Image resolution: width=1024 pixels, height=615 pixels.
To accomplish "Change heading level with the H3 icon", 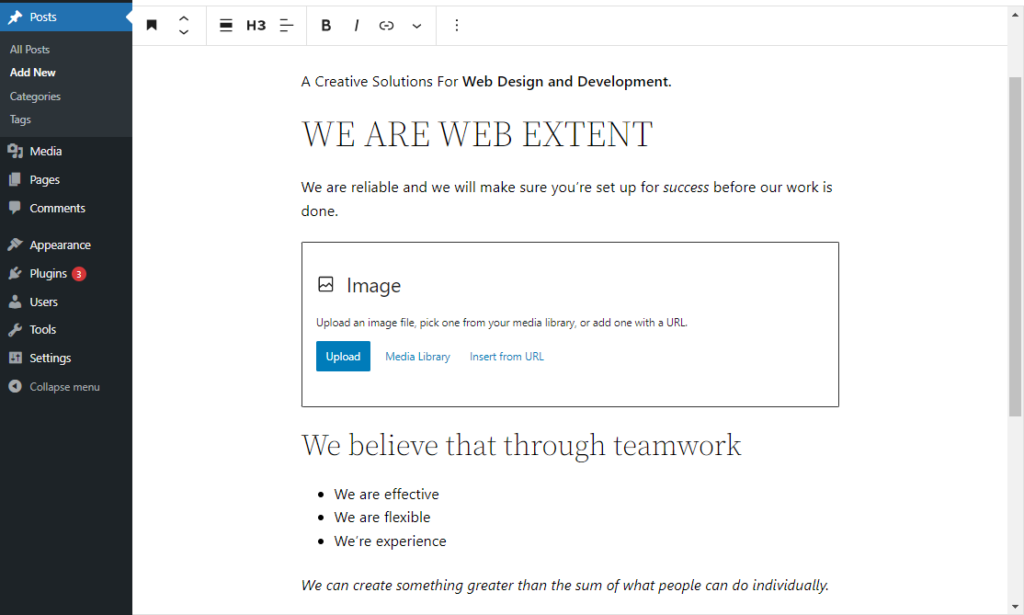I will (254, 25).
